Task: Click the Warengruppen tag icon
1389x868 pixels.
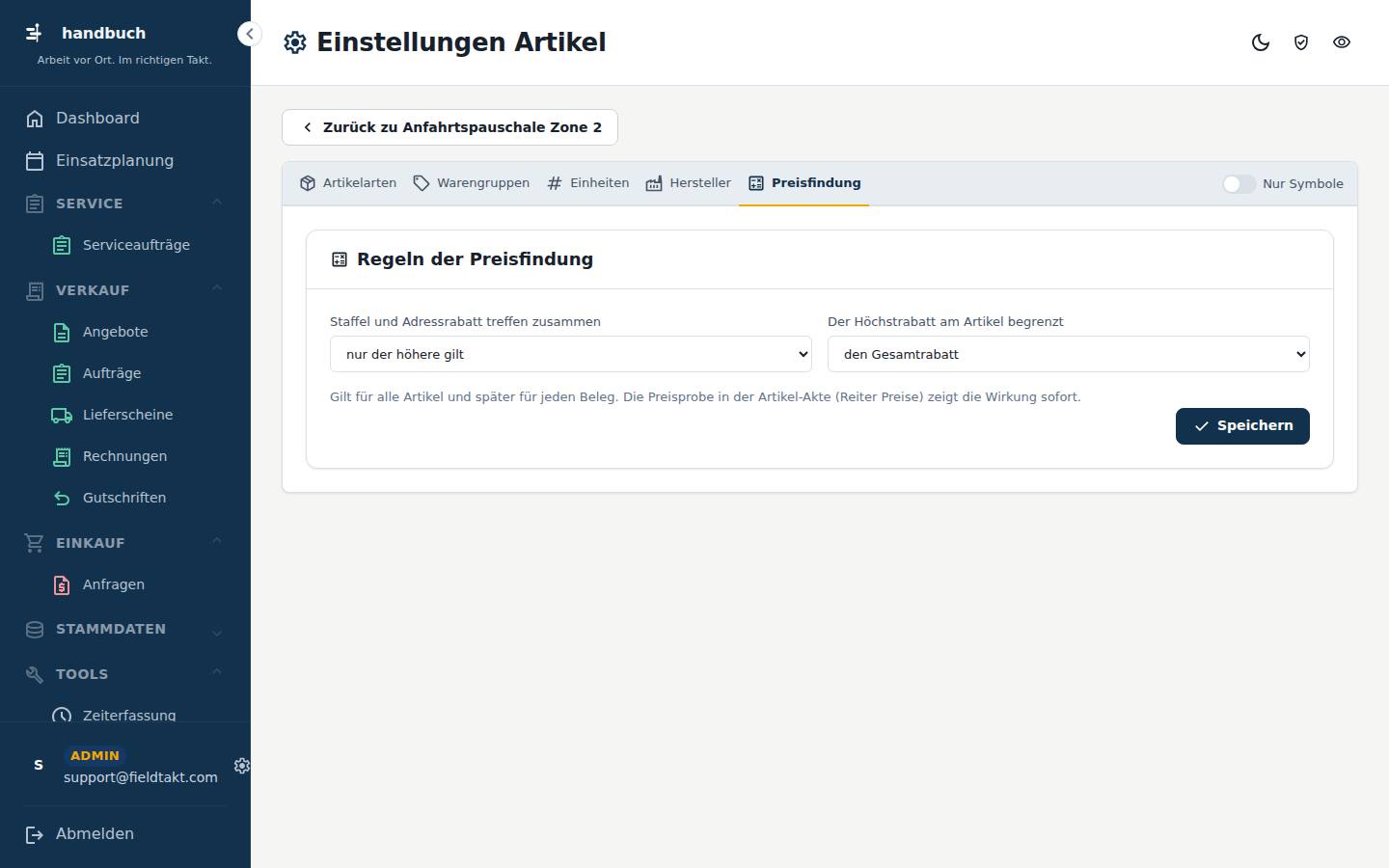Action: pos(422,183)
